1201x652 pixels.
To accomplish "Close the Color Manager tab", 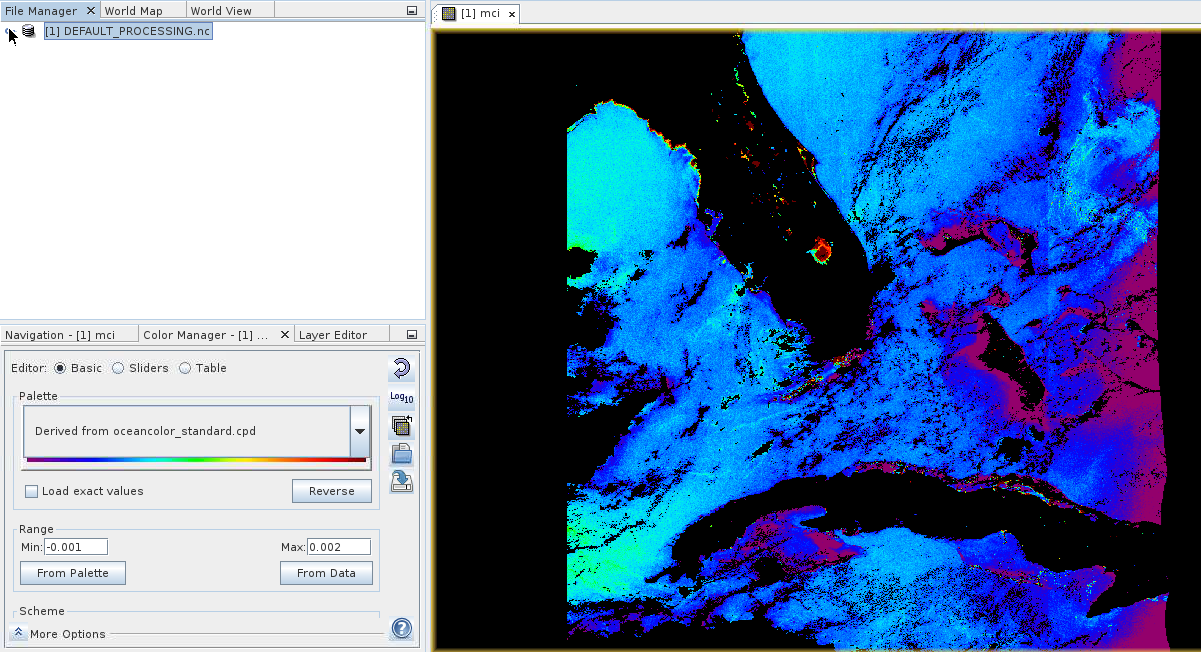I will coord(285,335).
